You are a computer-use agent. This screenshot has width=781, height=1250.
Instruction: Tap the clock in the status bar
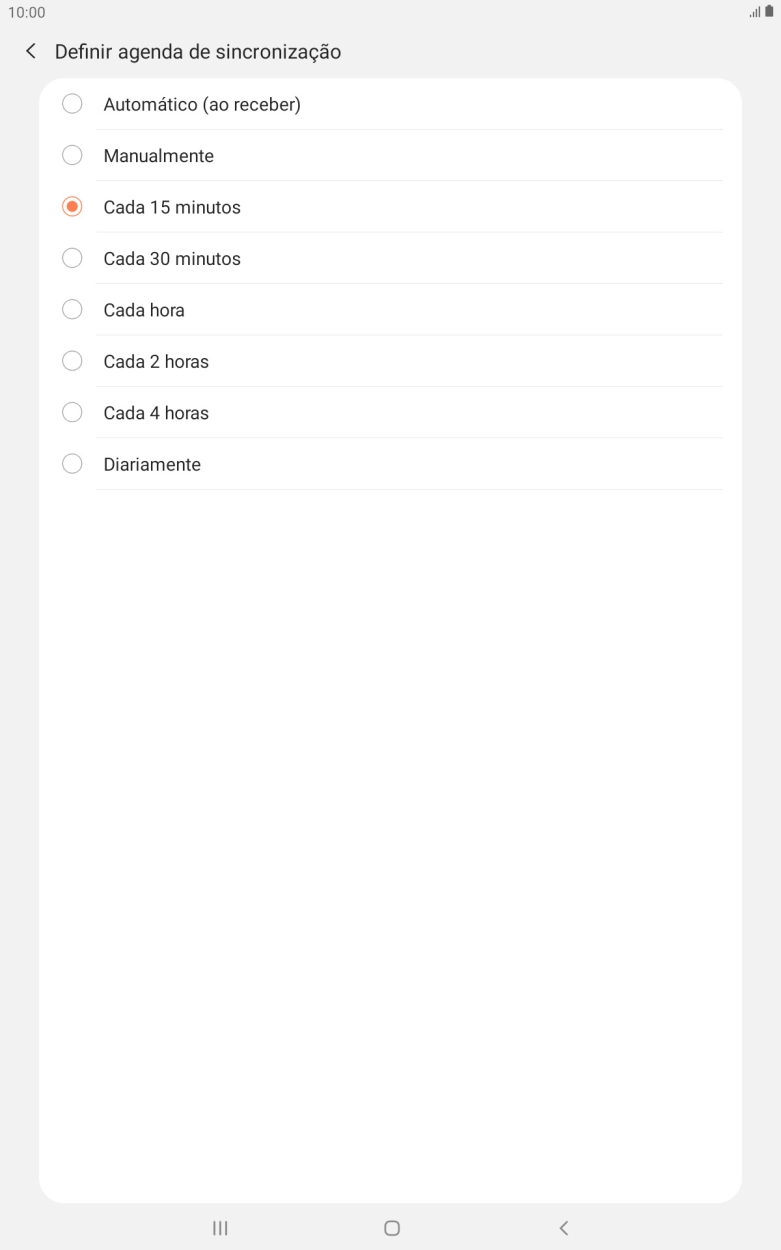click(x=26, y=12)
